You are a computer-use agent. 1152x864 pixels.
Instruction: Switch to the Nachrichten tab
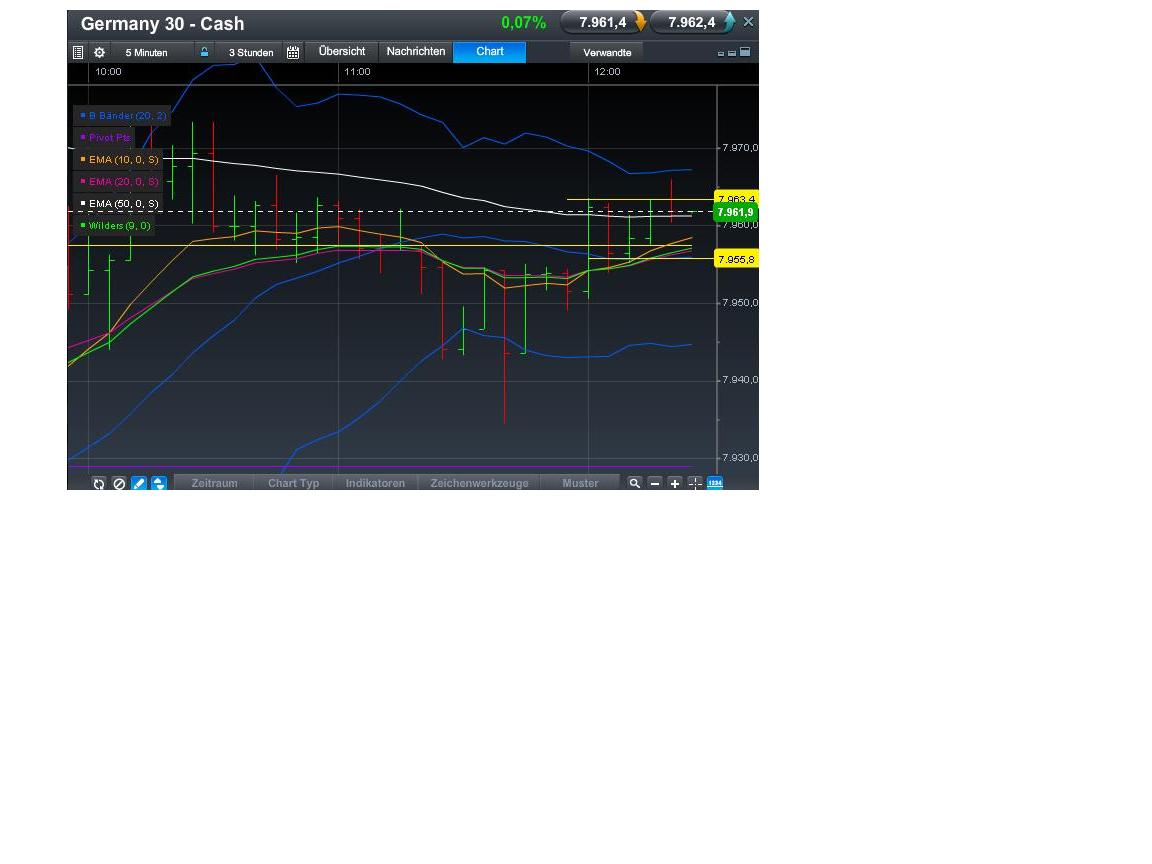point(415,51)
